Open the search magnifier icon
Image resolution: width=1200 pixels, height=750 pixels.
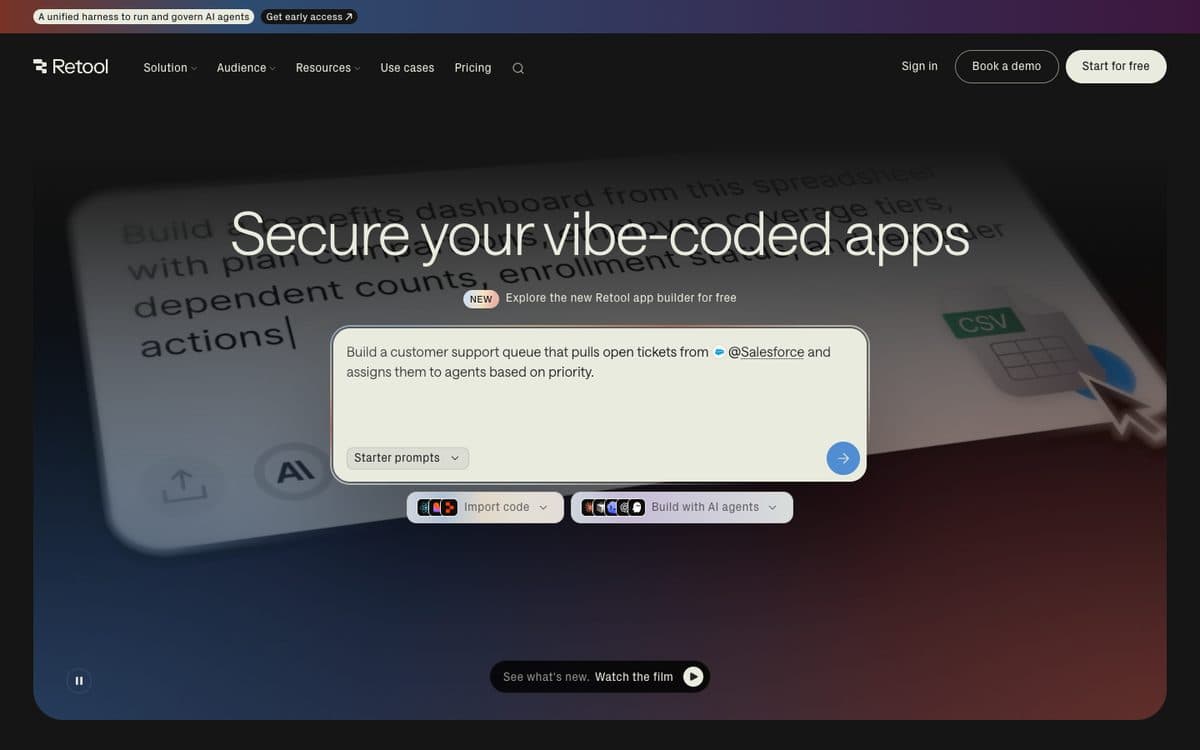pos(518,68)
